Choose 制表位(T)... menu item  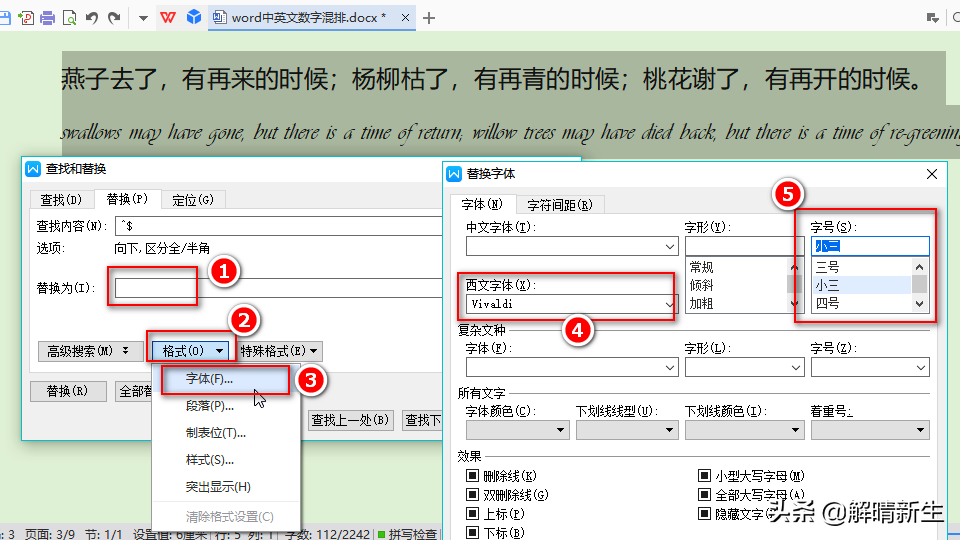coord(226,433)
